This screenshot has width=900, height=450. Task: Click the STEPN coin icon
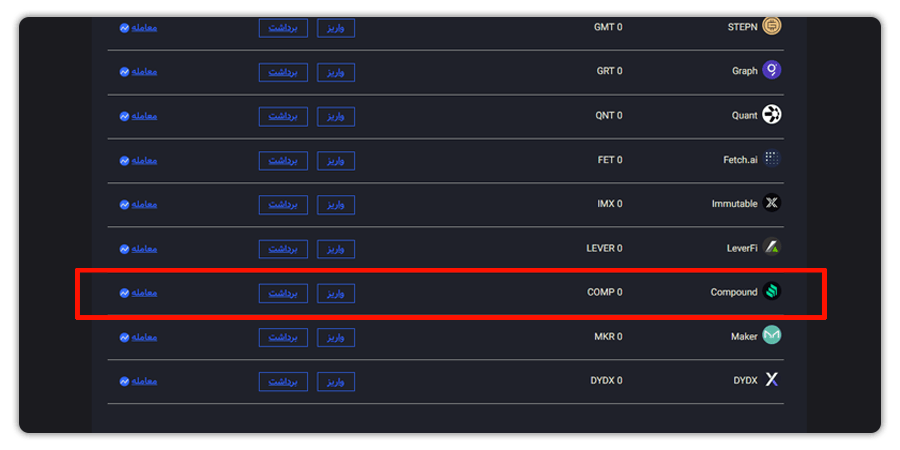tap(771, 26)
